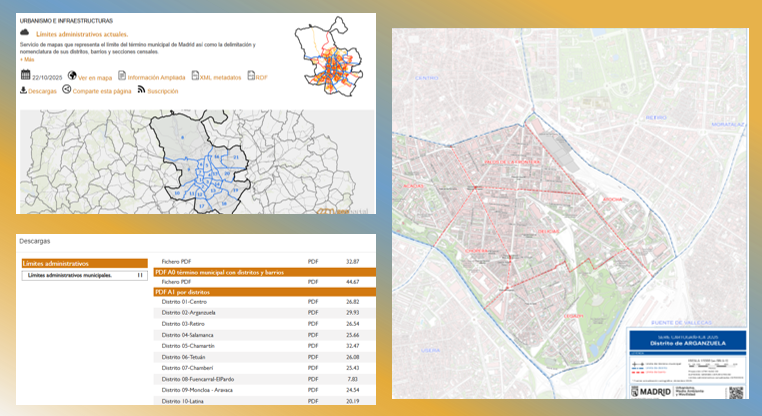Image resolution: width=762 pixels, height=416 pixels.
Task: Click the PDF A0 término municipal section header
Action: tap(265, 272)
